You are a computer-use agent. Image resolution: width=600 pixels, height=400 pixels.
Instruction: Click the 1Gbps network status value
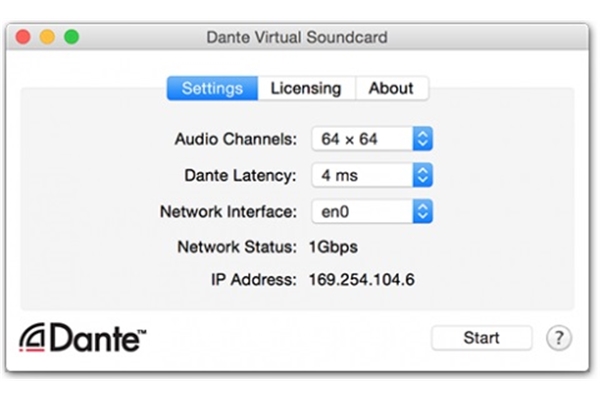pyautogui.click(x=333, y=247)
